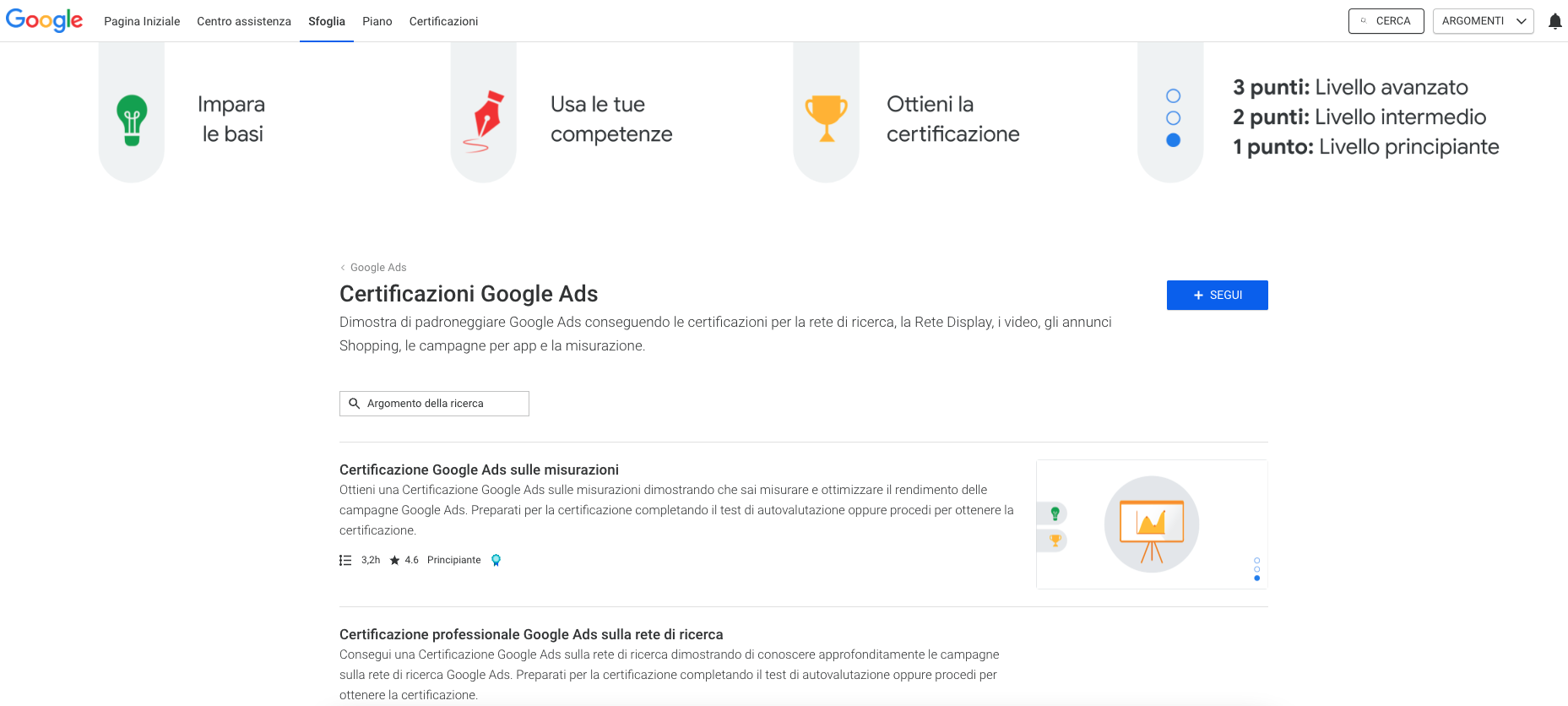Click the 4.6 rating value
This screenshot has height=706, width=1568.
[x=412, y=560]
